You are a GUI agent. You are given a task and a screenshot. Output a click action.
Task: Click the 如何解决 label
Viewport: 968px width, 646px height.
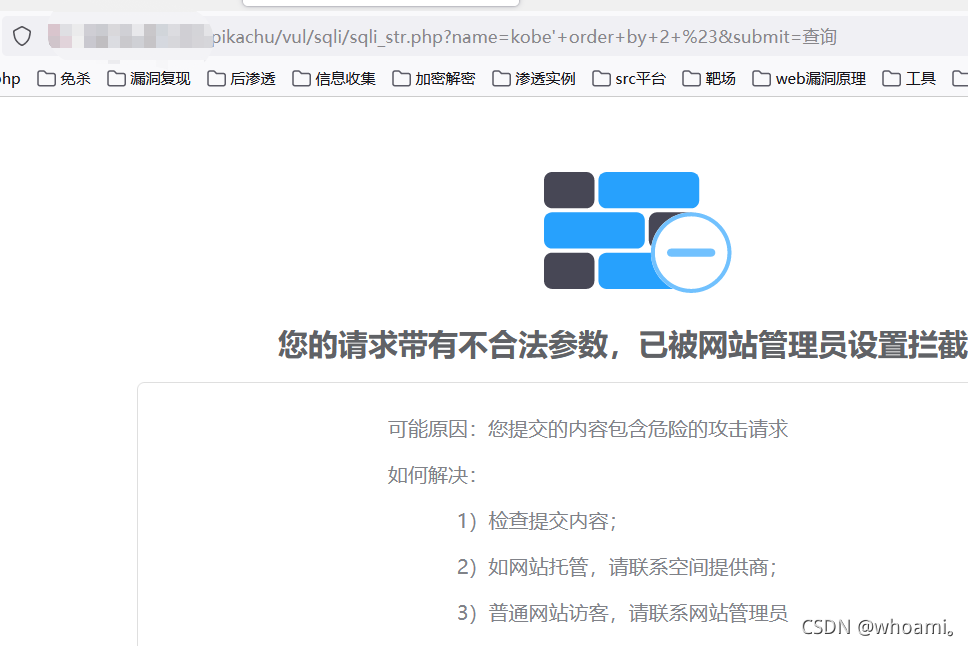(x=432, y=475)
